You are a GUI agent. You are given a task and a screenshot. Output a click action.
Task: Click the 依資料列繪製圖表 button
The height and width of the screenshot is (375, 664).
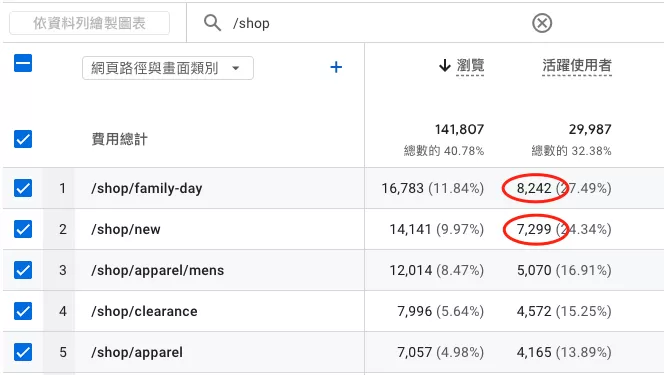pyautogui.click(x=89, y=23)
